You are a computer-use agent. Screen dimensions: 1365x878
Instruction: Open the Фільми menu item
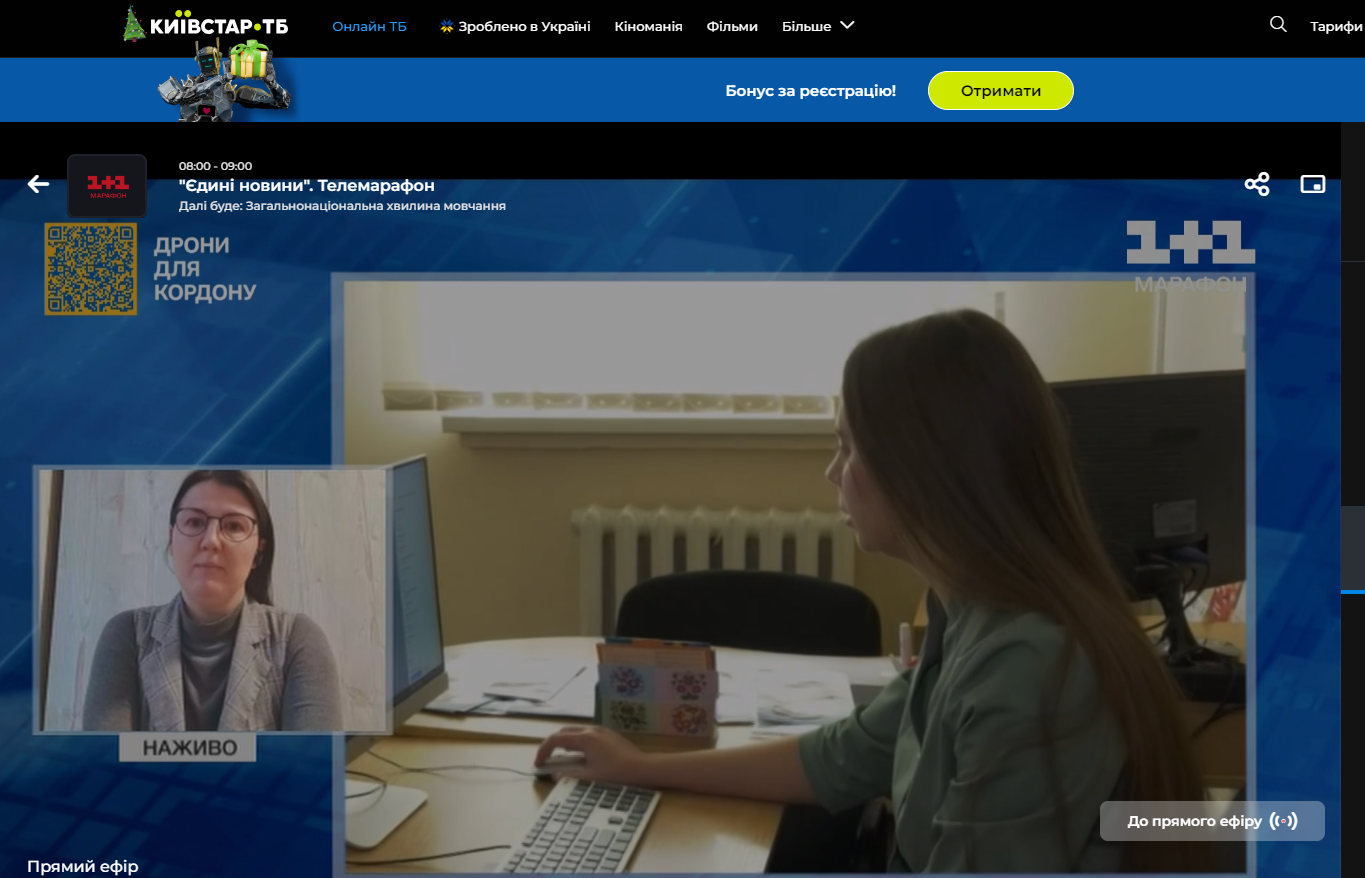click(x=732, y=27)
